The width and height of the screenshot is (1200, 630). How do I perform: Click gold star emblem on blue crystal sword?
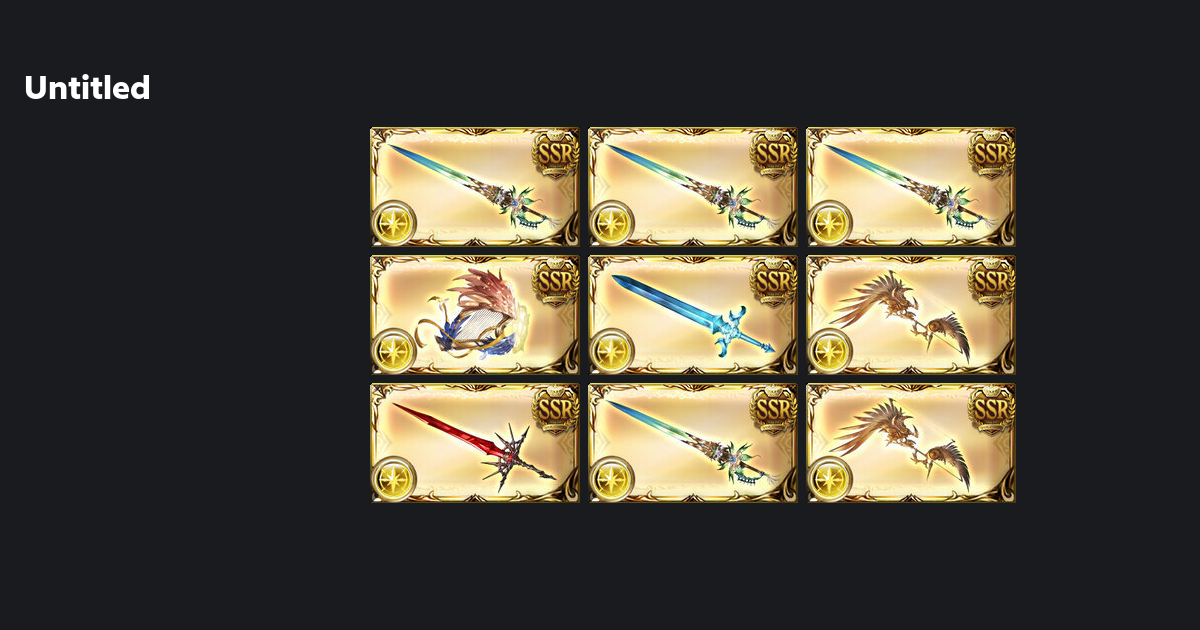612,351
